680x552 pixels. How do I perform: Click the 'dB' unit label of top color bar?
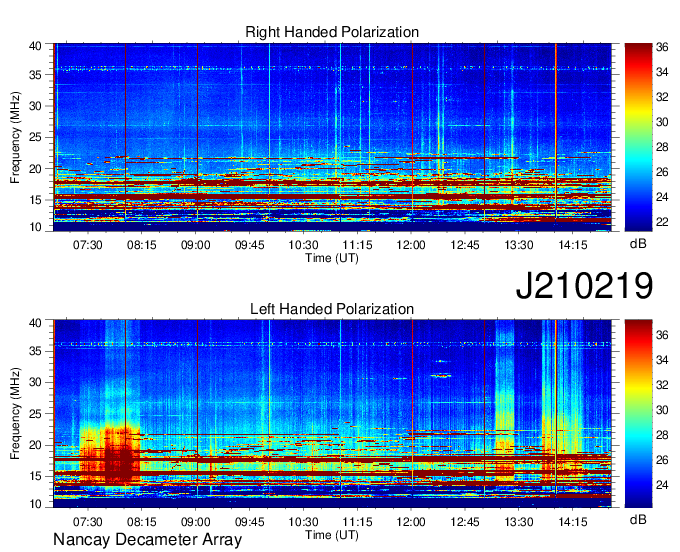(x=638, y=244)
